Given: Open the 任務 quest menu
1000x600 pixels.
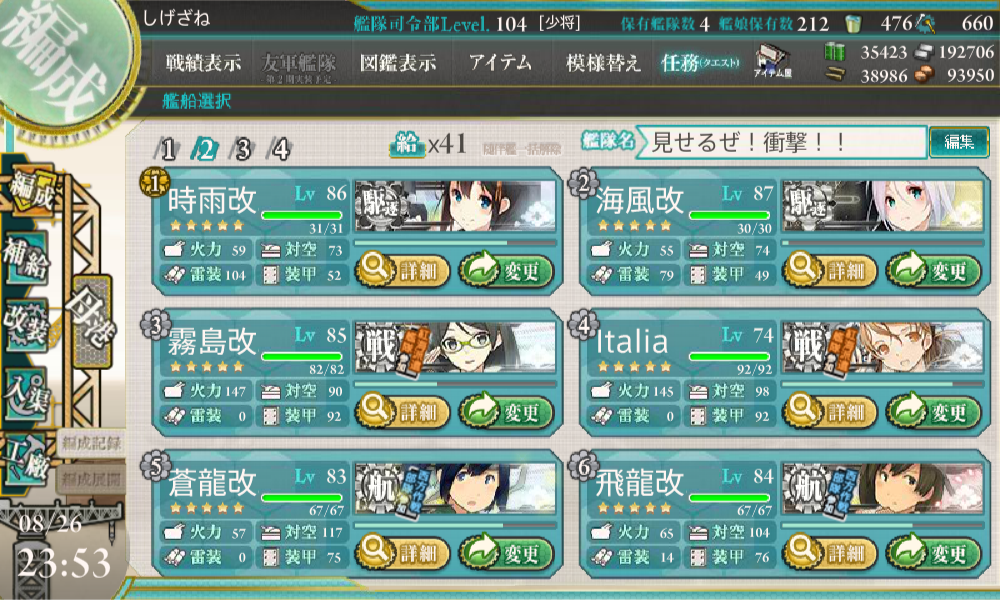Looking at the screenshot, I should [700, 62].
